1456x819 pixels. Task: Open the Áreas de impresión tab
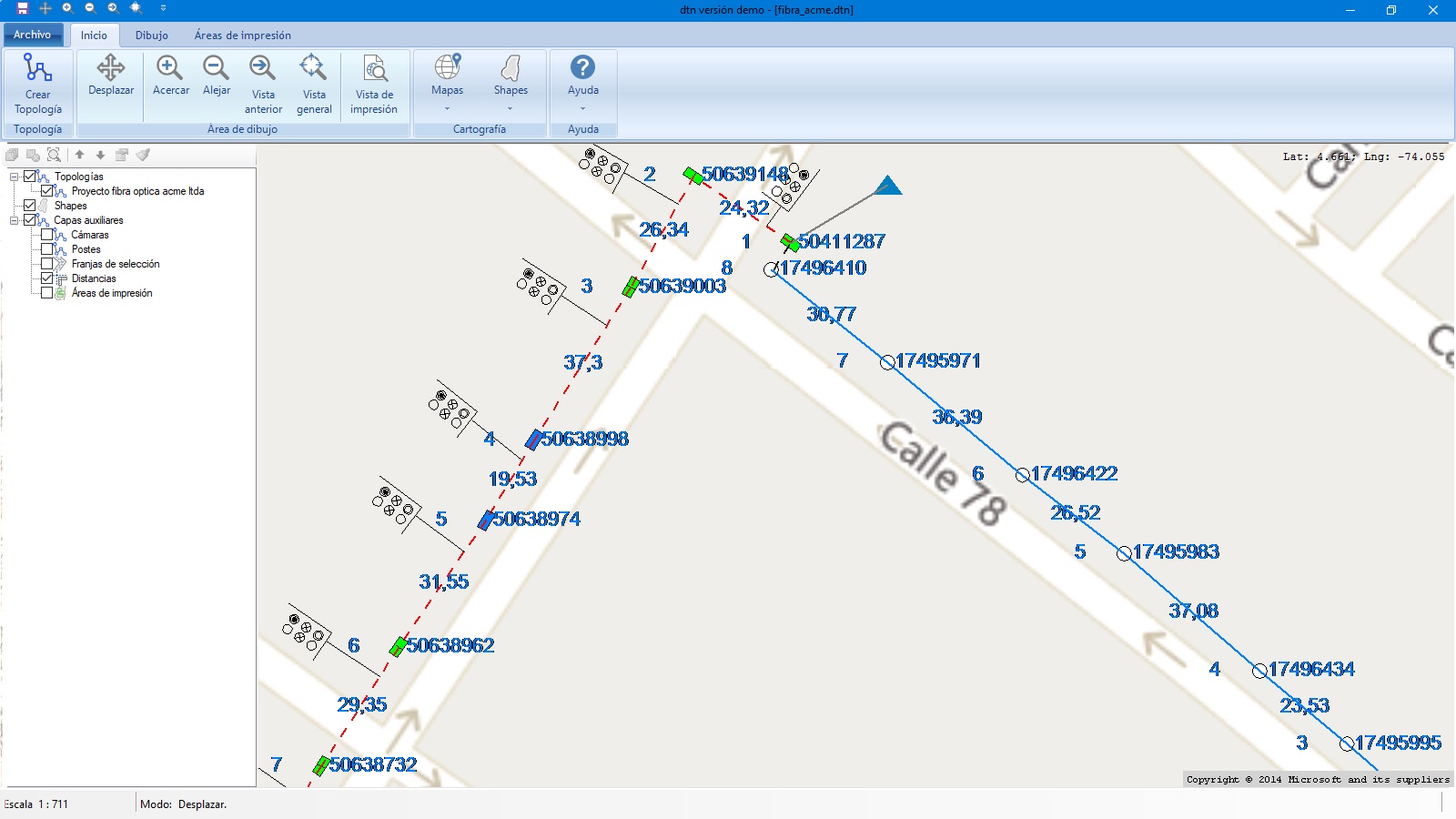[242, 35]
